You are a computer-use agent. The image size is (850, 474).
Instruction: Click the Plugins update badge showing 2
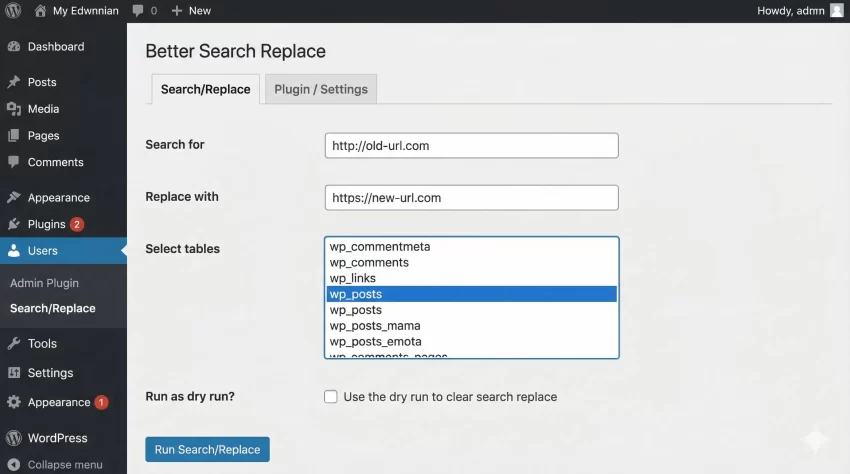tap(77, 224)
